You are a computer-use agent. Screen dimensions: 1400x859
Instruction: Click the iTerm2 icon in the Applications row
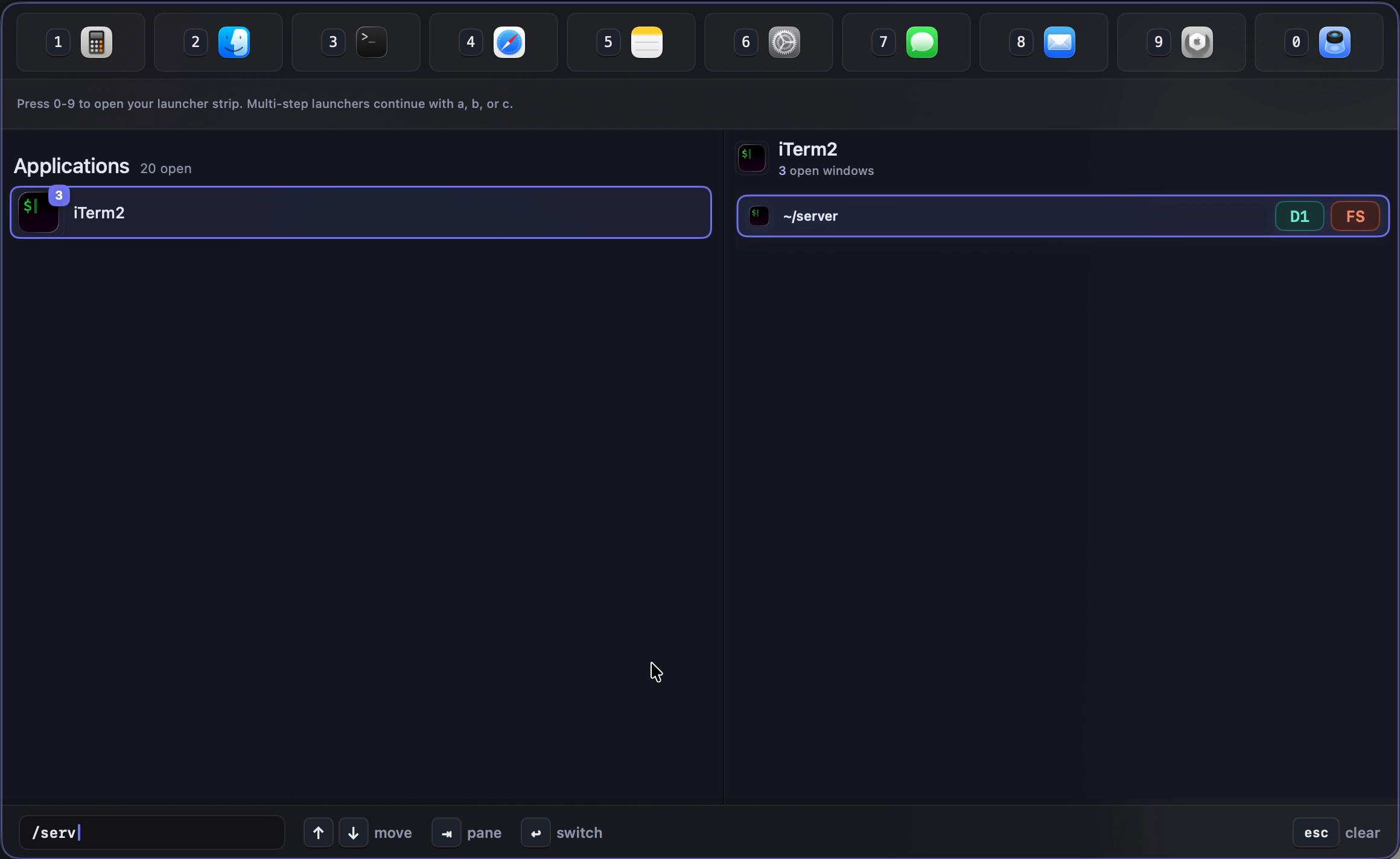(39, 213)
